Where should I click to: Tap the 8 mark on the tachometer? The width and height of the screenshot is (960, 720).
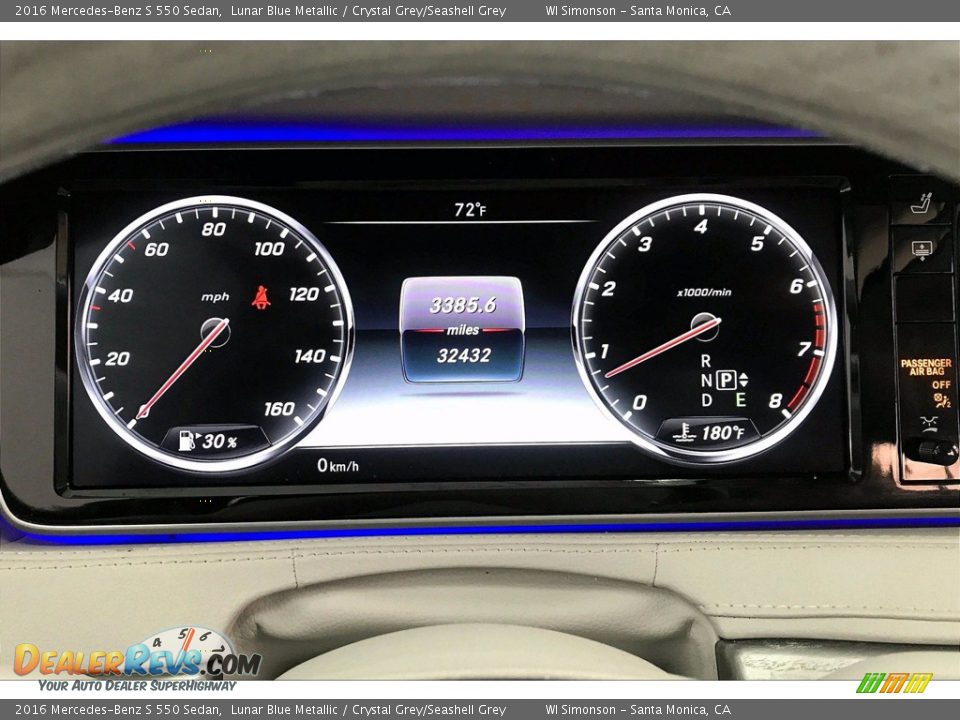pyautogui.click(x=775, y=400)
